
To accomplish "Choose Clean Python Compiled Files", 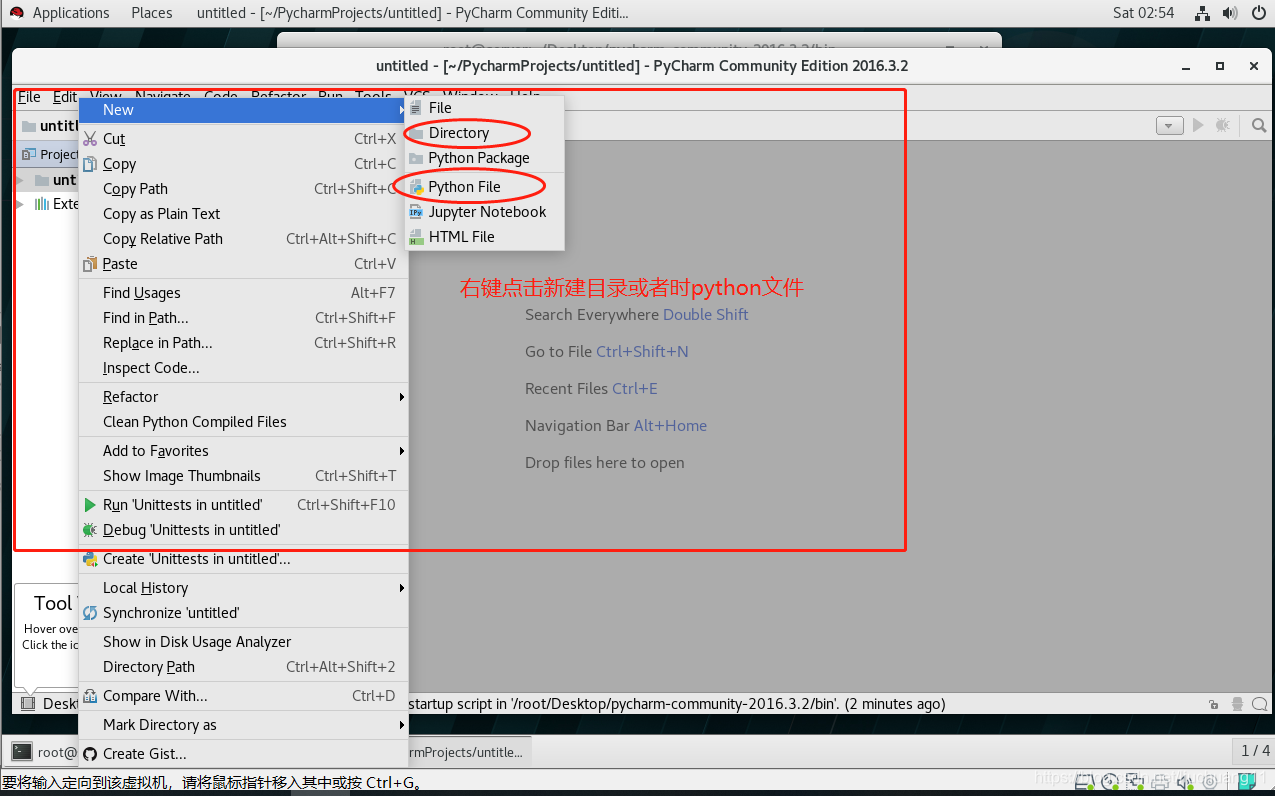I will [244, 422].
